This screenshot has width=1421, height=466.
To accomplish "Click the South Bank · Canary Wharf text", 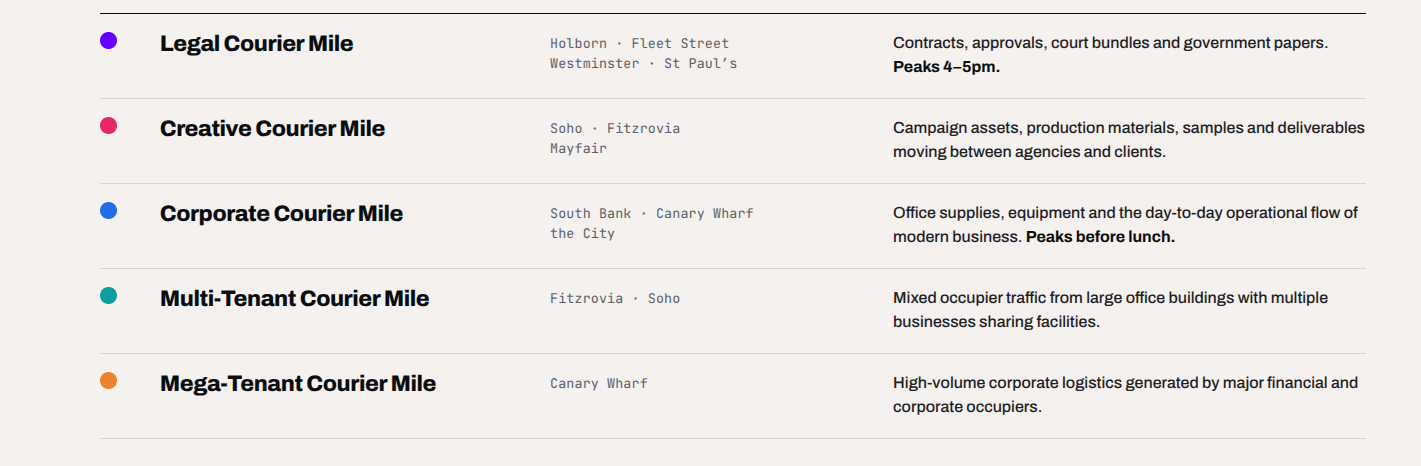I will click(651, 213).
